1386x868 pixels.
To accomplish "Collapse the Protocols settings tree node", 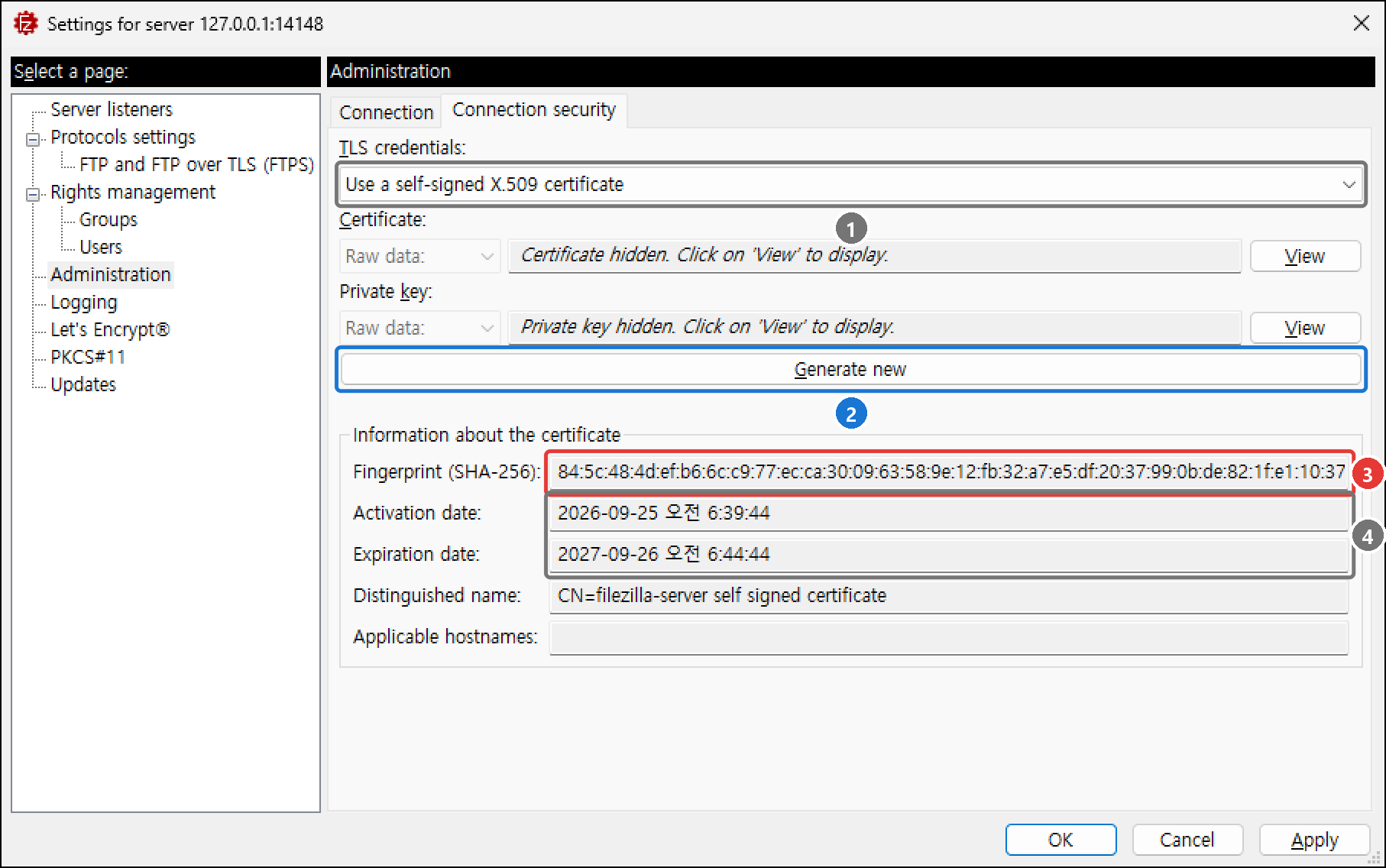I will click(x=33, y=139).
